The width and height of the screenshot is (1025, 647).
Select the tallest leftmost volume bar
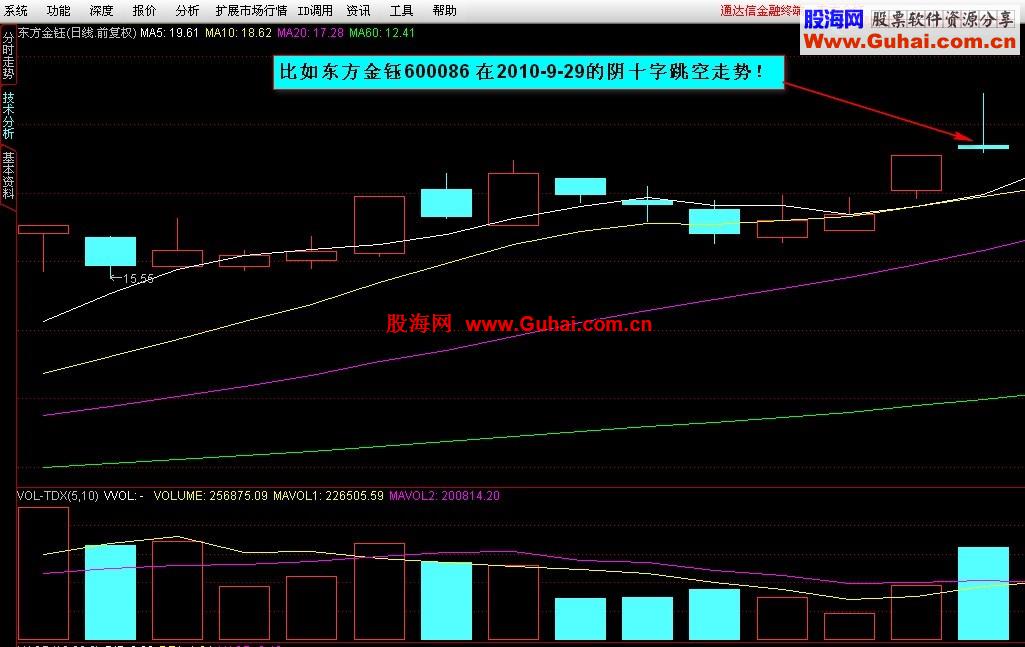pyautogui.click(x=43, y=573)
